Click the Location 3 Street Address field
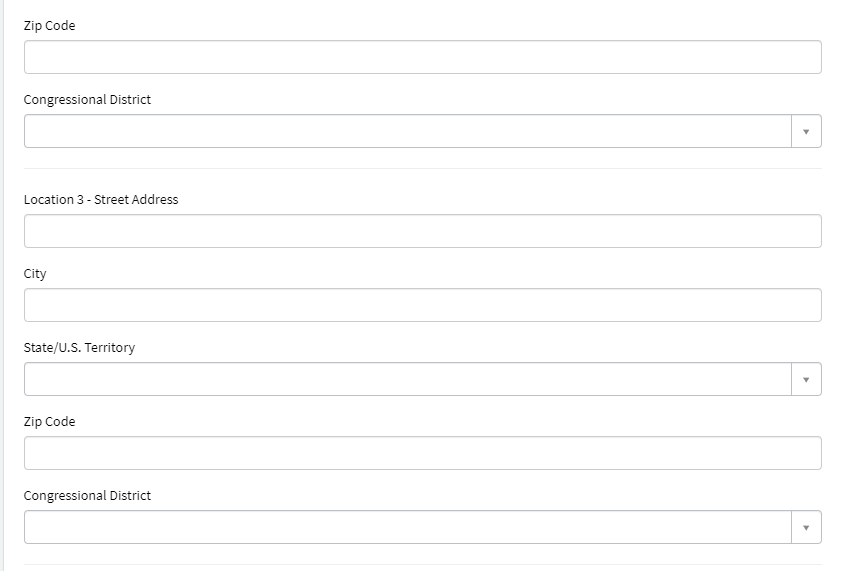 click(x=422, y=231)
